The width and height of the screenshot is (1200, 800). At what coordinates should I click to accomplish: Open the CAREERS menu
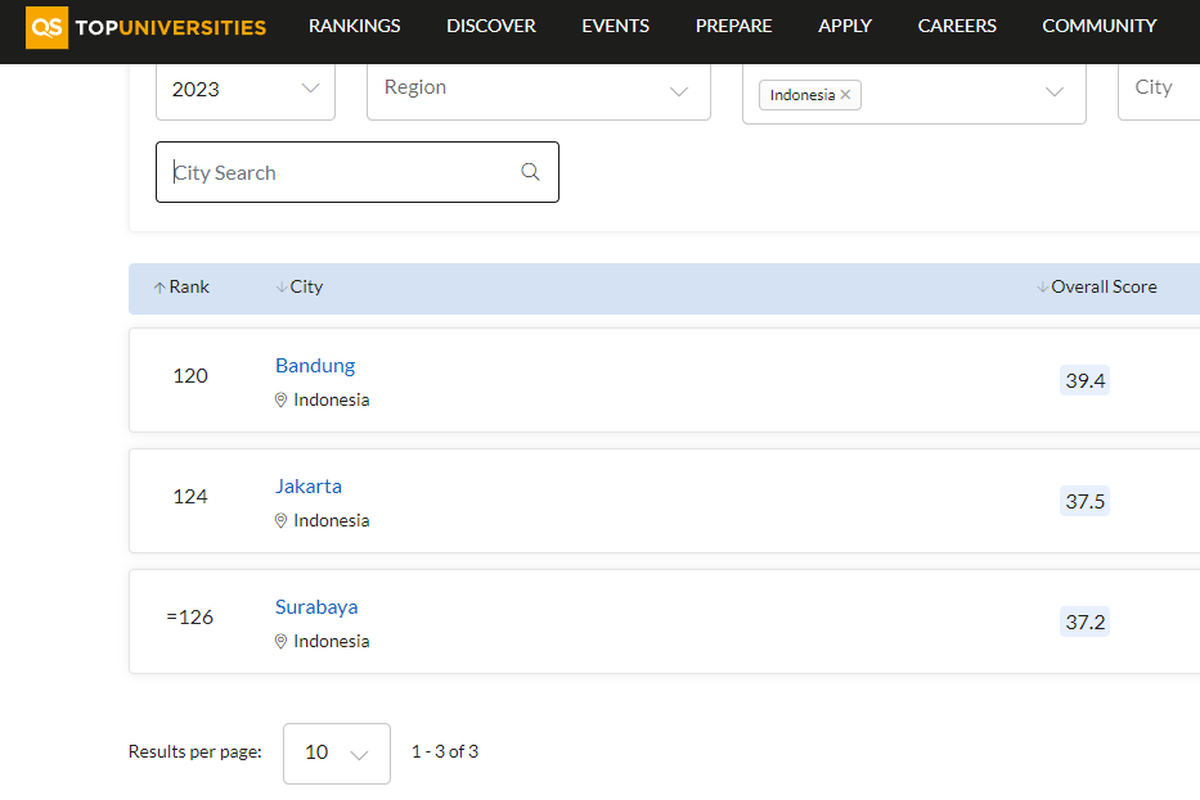(x=957, y=26)
